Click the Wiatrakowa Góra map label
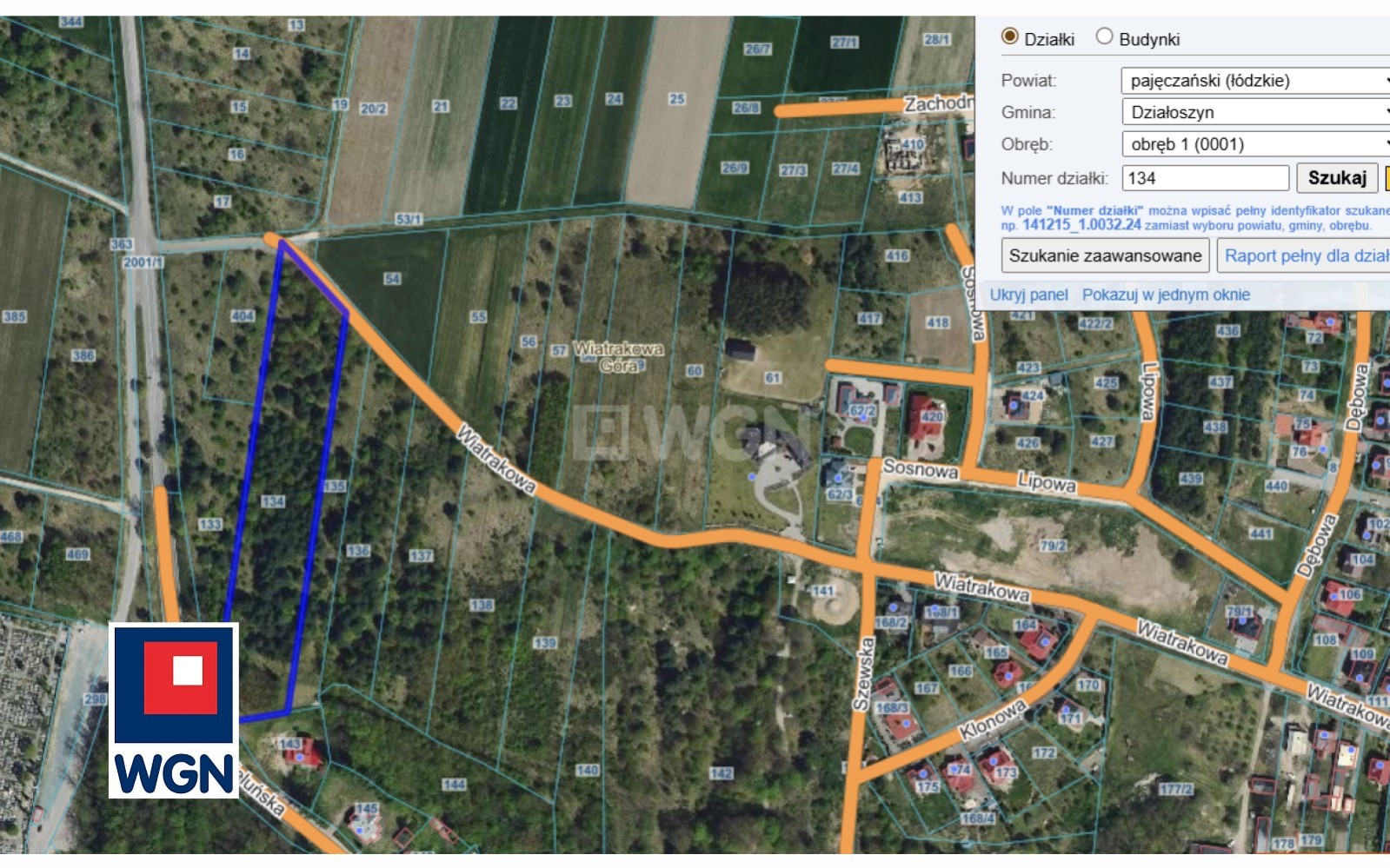Screen dimensions: 1390x868 (618, 357)
